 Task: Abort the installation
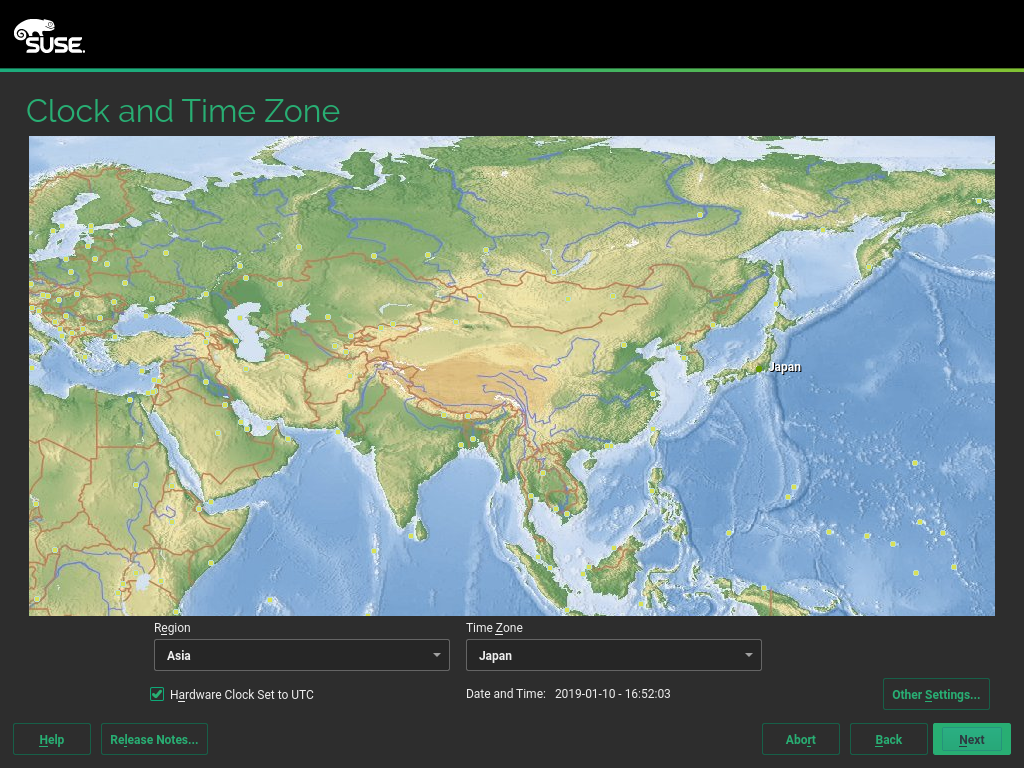click(800, 739)
